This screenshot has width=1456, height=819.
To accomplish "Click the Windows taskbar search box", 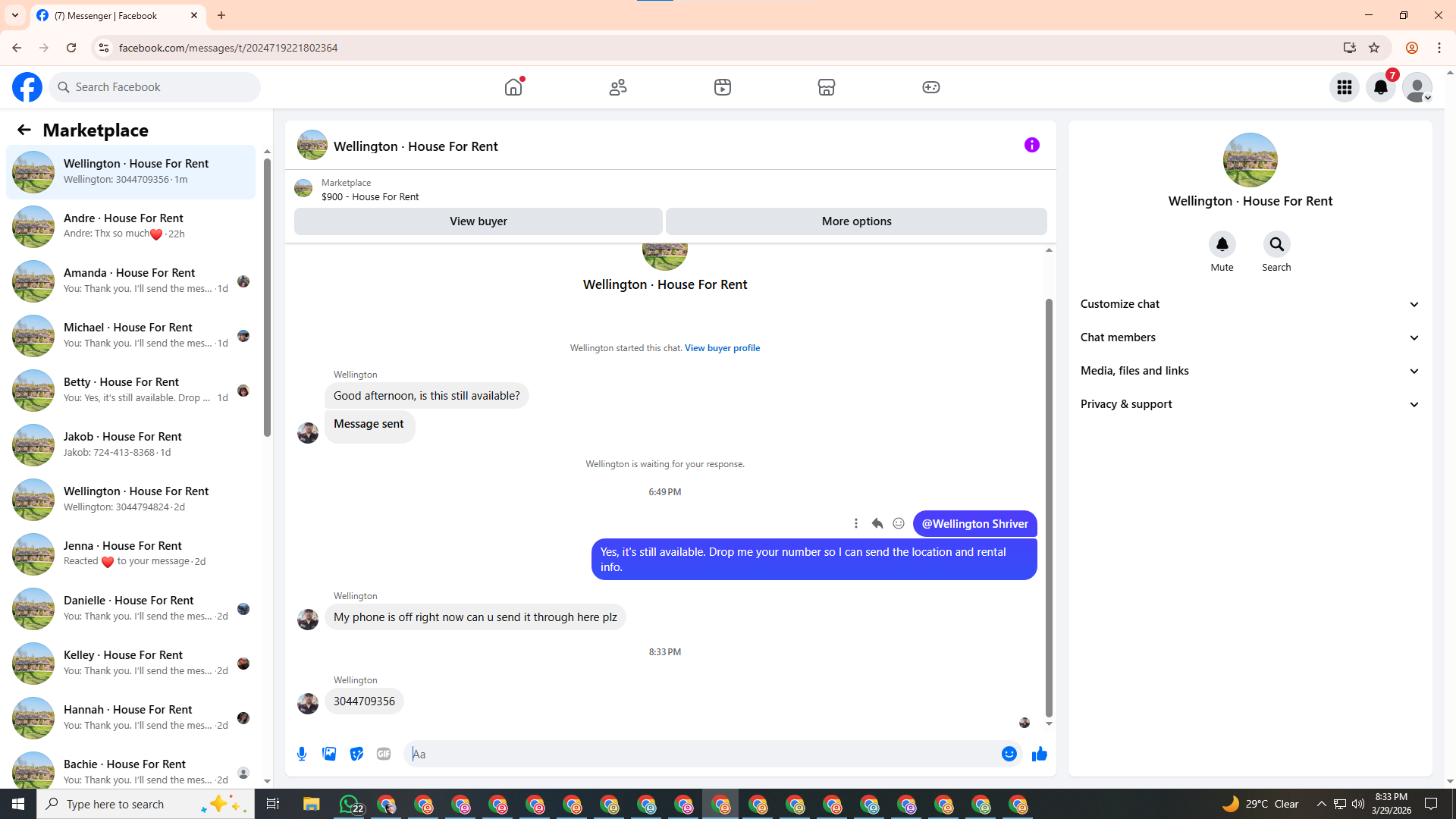I will click(x=146, y=804).
